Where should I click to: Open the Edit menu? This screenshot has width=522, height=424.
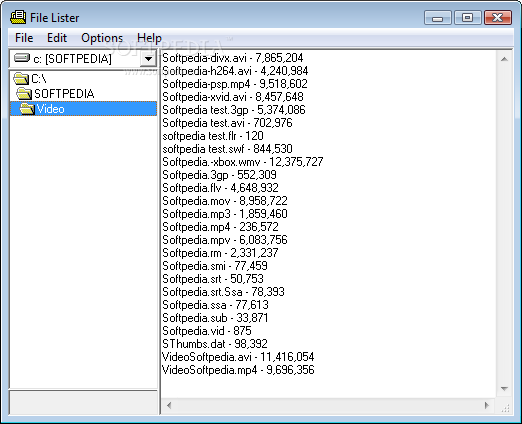pyautogui.click(x=57, y=38)
